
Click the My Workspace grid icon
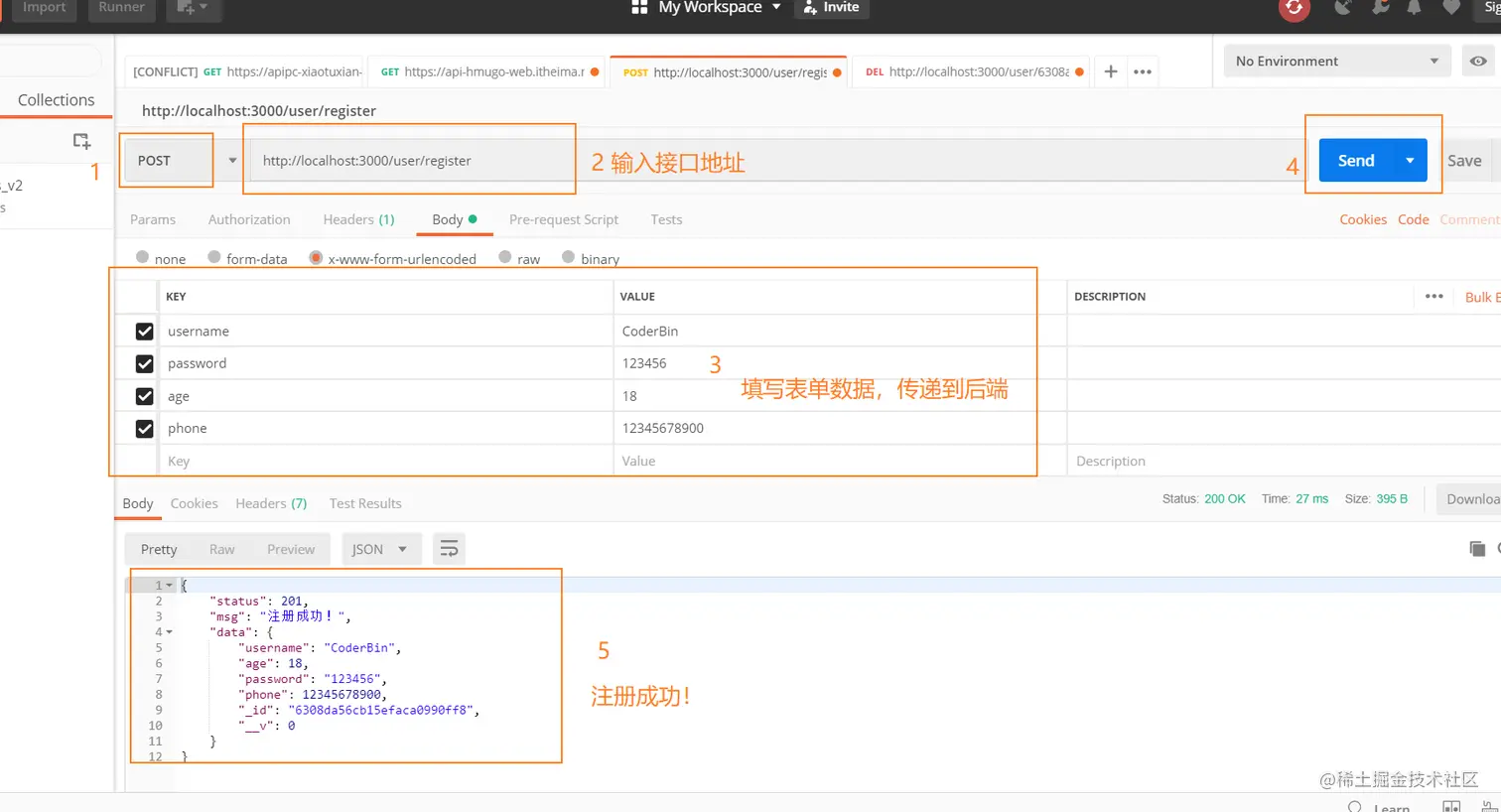pyautogui.click(x=639, y=8)
